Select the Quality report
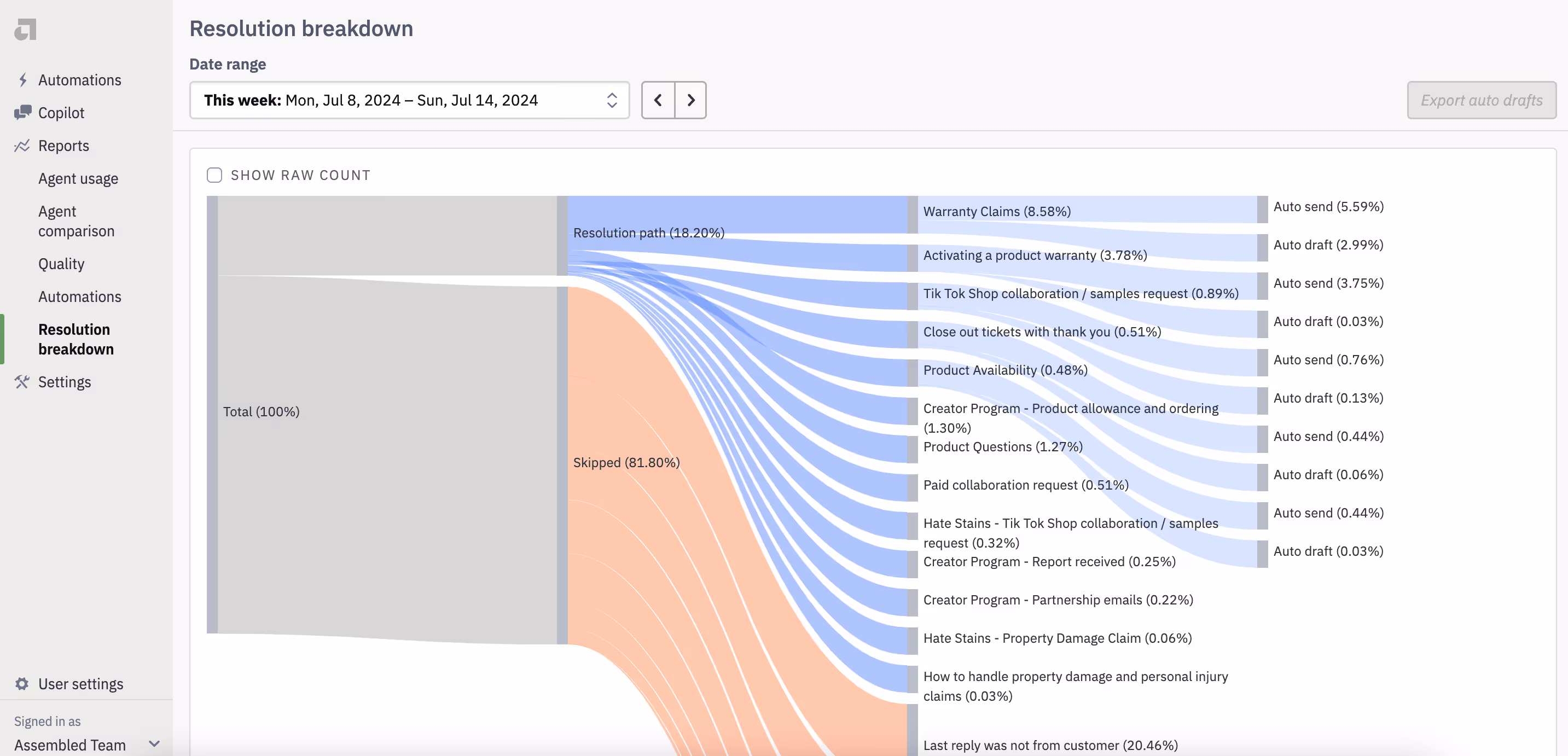 [x=61, y=264]
